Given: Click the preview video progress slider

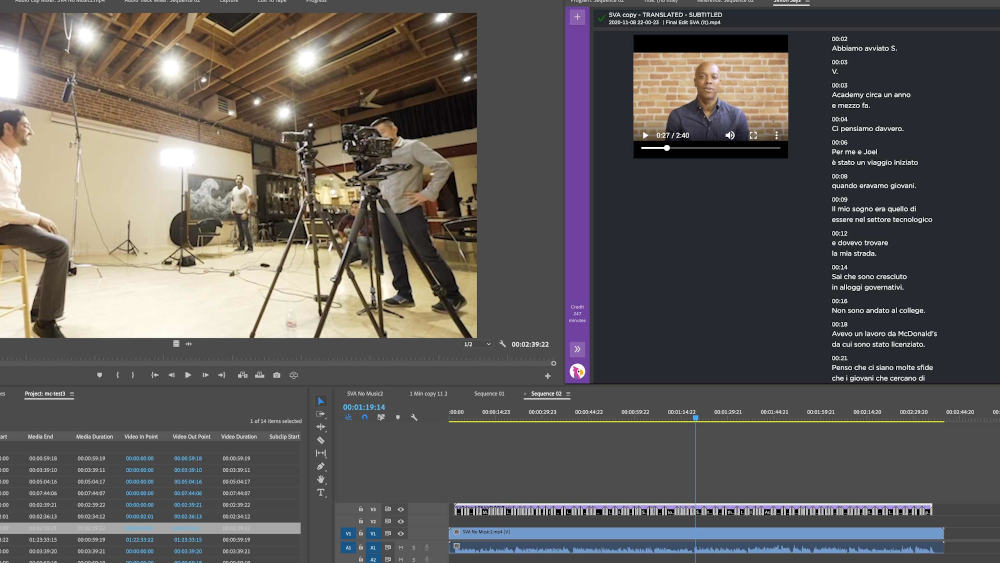Looking at the screenshot, I should pos(710,148).
